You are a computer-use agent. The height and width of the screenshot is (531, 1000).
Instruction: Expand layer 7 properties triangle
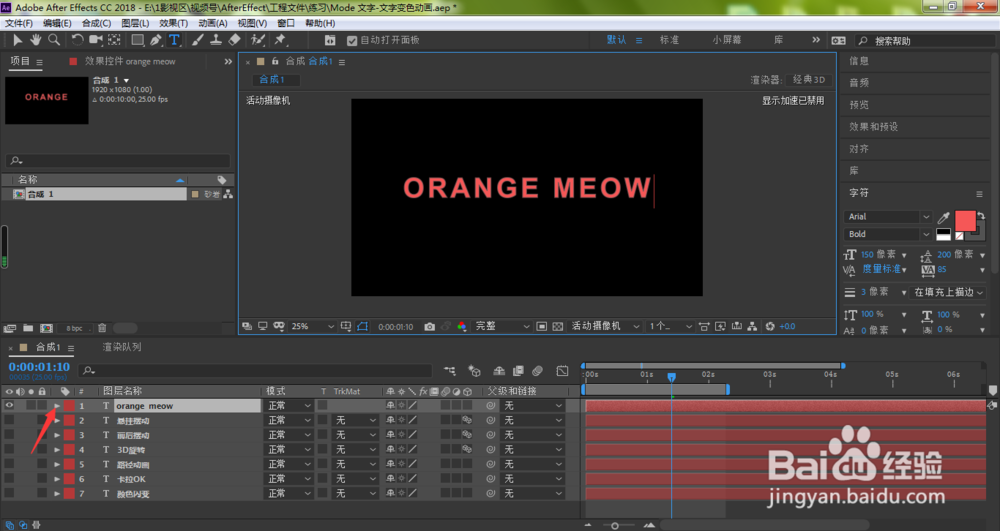pos(57,493)
